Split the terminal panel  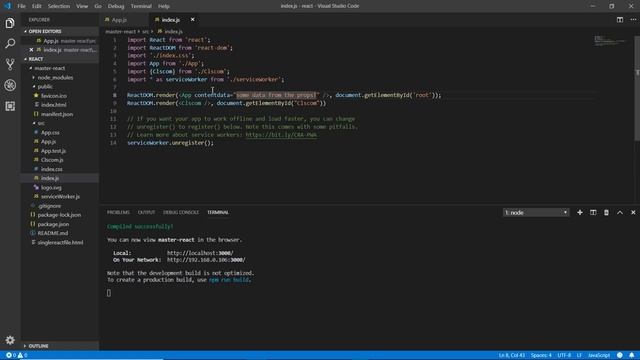point(593,213)
